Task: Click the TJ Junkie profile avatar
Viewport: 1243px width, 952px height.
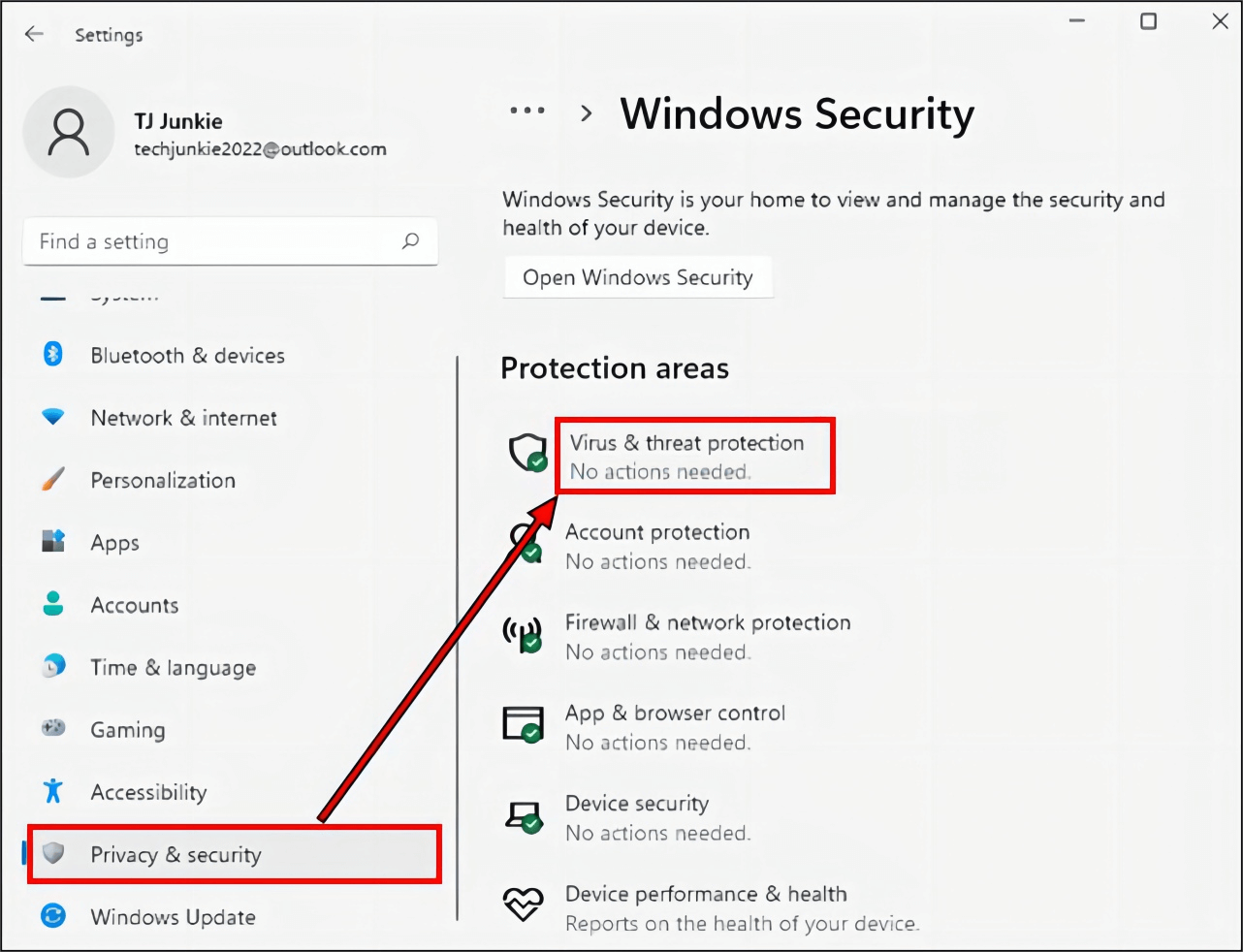Action: tap(69, 132)
